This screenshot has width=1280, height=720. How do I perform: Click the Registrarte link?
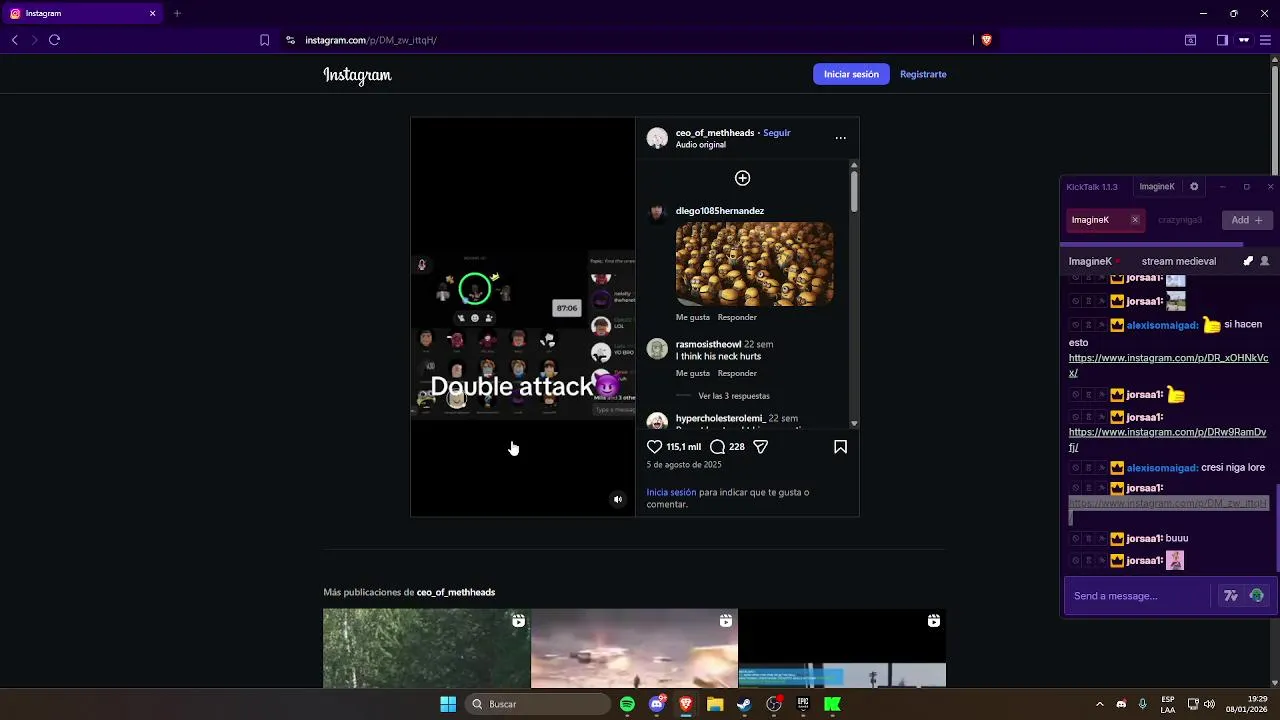click(x=923, y=74)
